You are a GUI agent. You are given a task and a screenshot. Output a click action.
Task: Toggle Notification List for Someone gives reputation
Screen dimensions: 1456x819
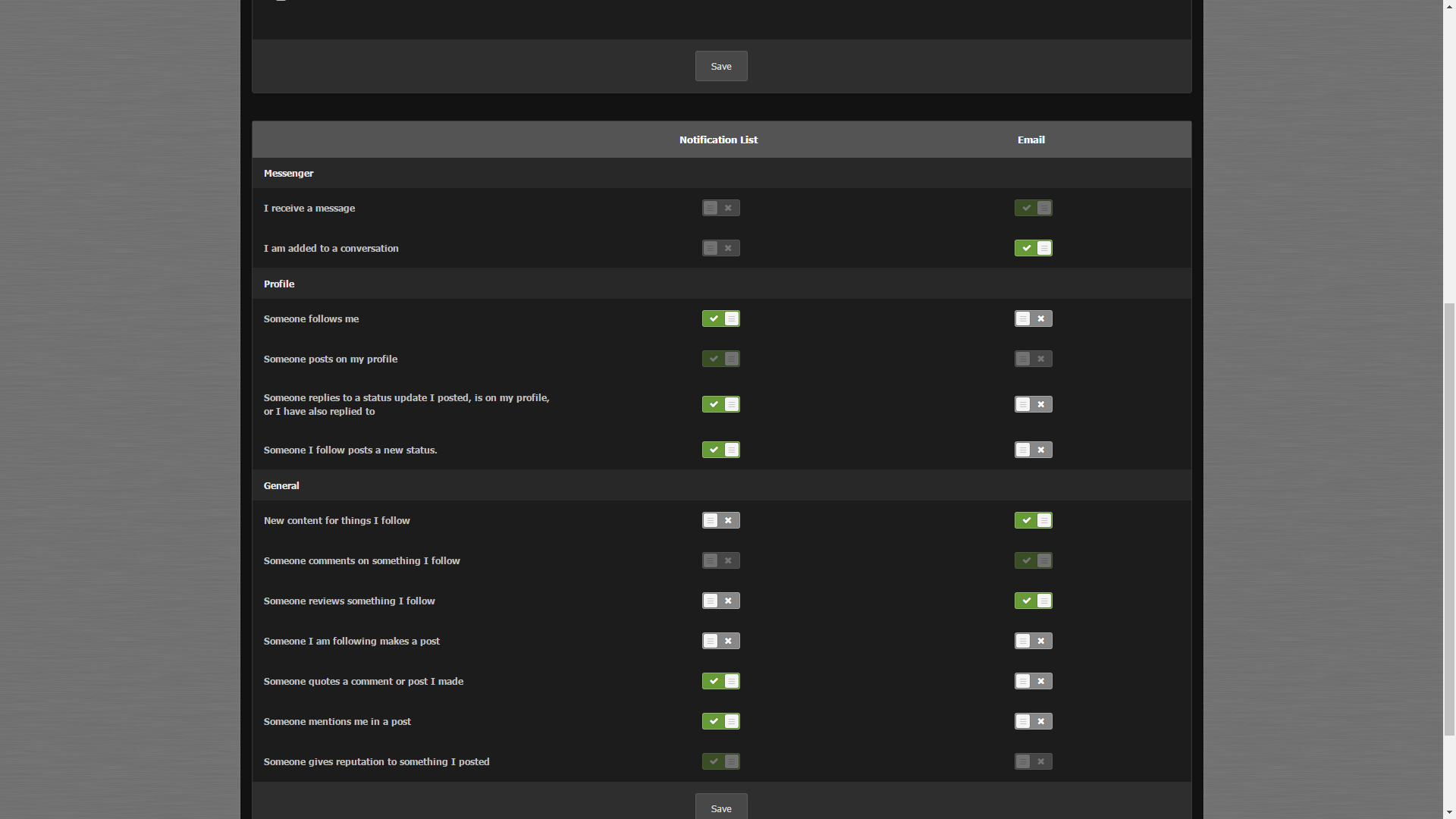tap(720, 761)
